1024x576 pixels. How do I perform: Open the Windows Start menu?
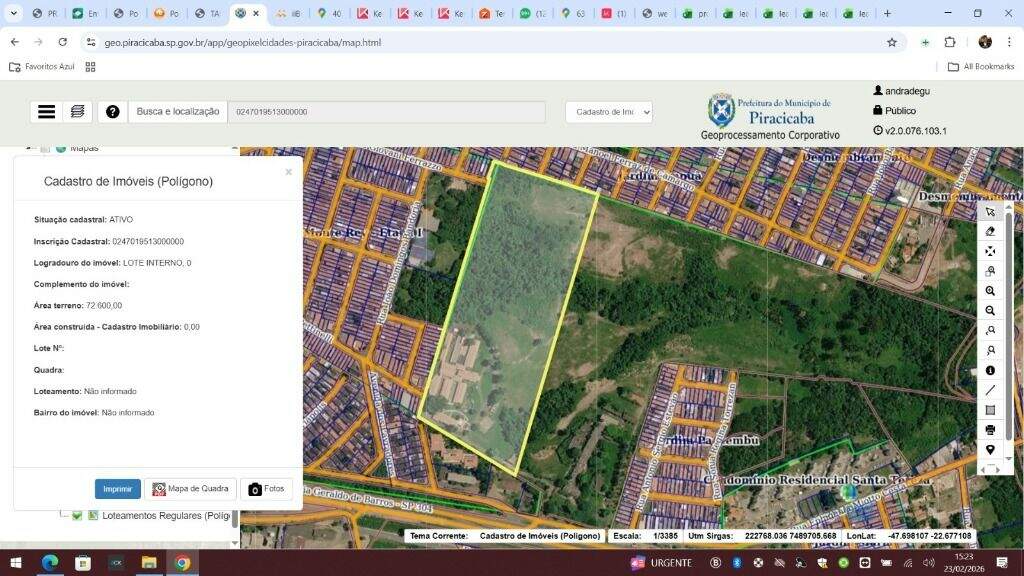click(16, 562)
